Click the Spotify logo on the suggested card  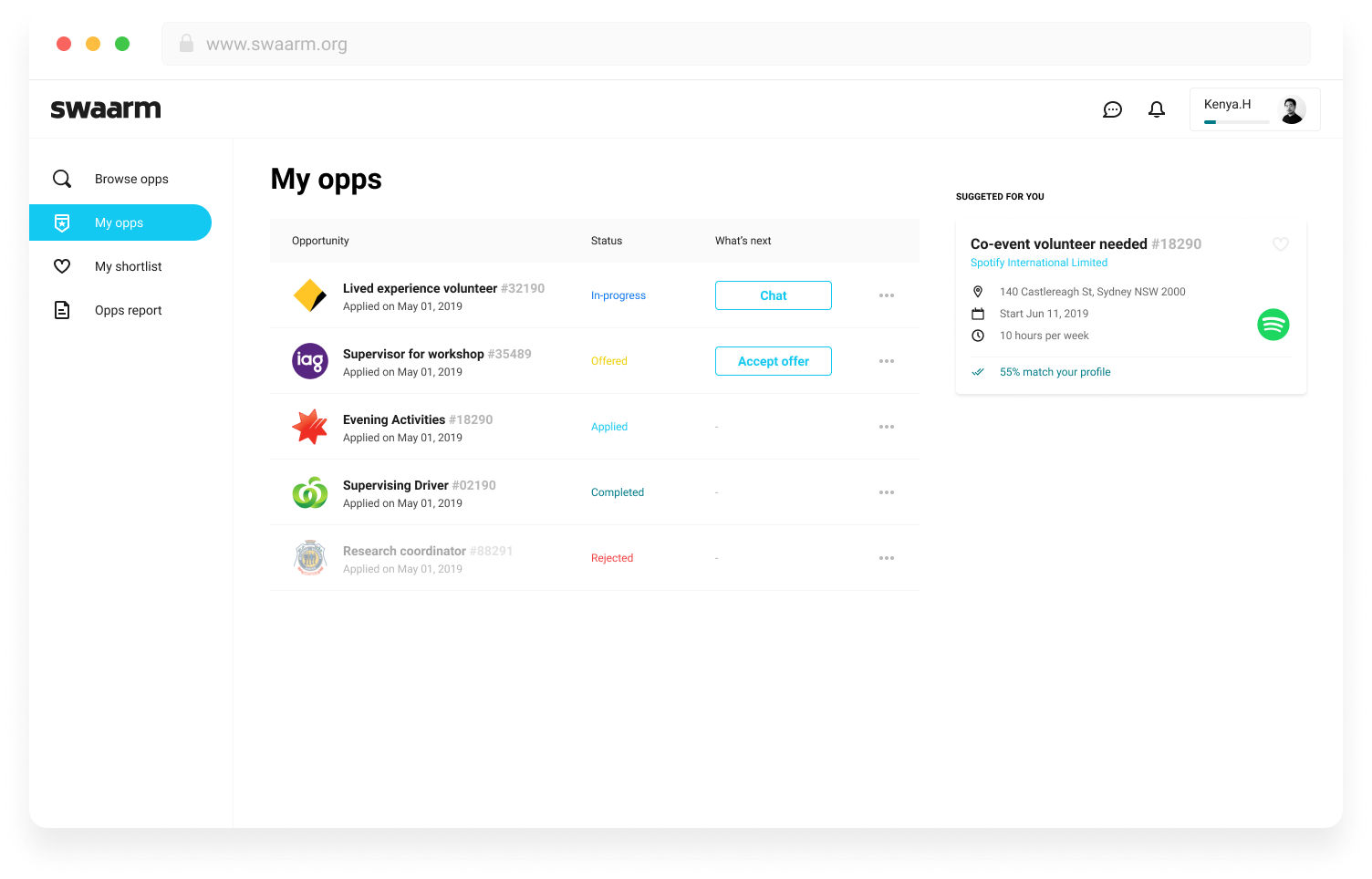pyautogui.click(x=1273, y=325)
